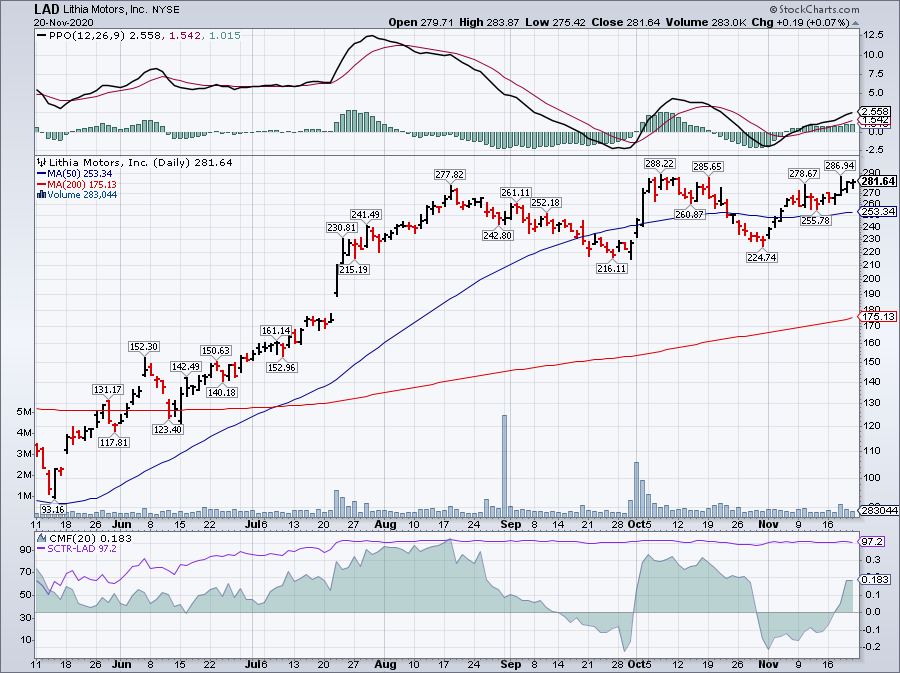
Task: Click the 285.65 price label
Action: click(x=708, y=166)
